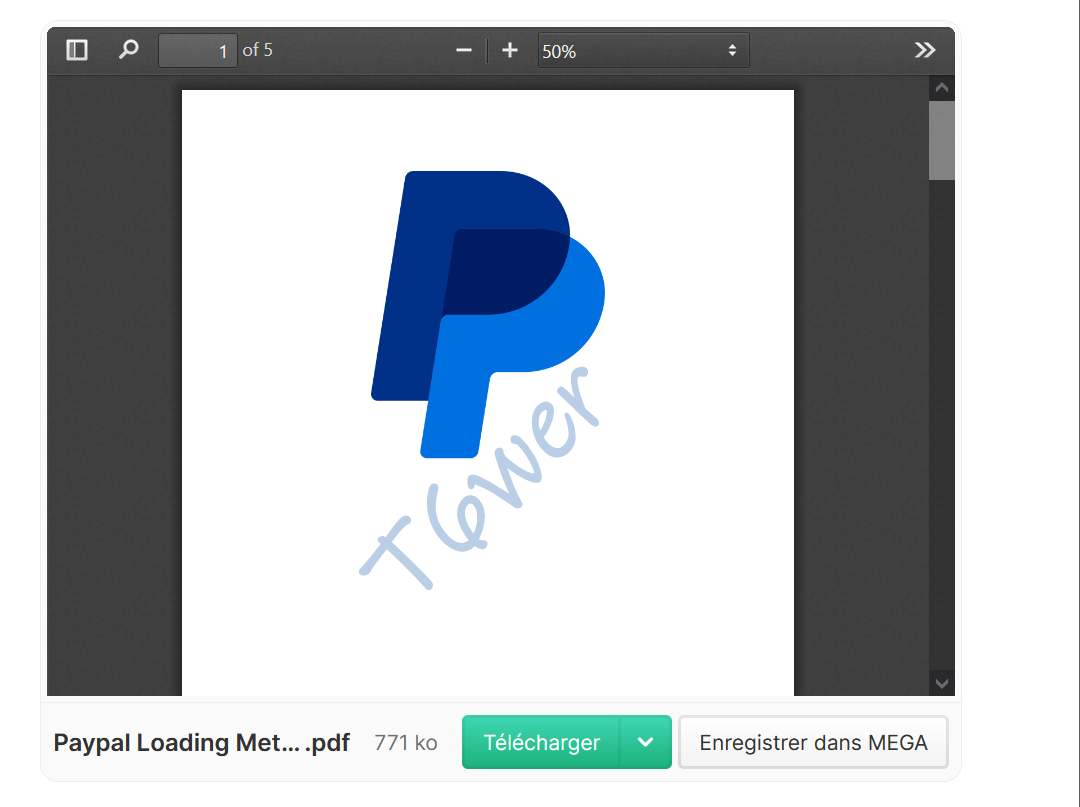This screenshot has width=1080, height=807.
Task: Zoom out with the minus icon
Action: pyautogui.click(x=464, y=50)
